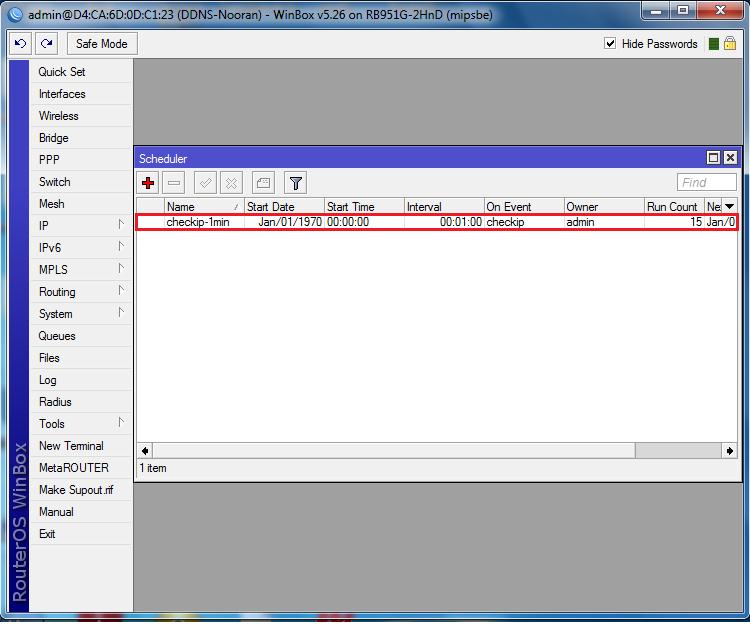Click the Find search field
The height and width of the screenshot is (625, 750).
click(706, 182)
